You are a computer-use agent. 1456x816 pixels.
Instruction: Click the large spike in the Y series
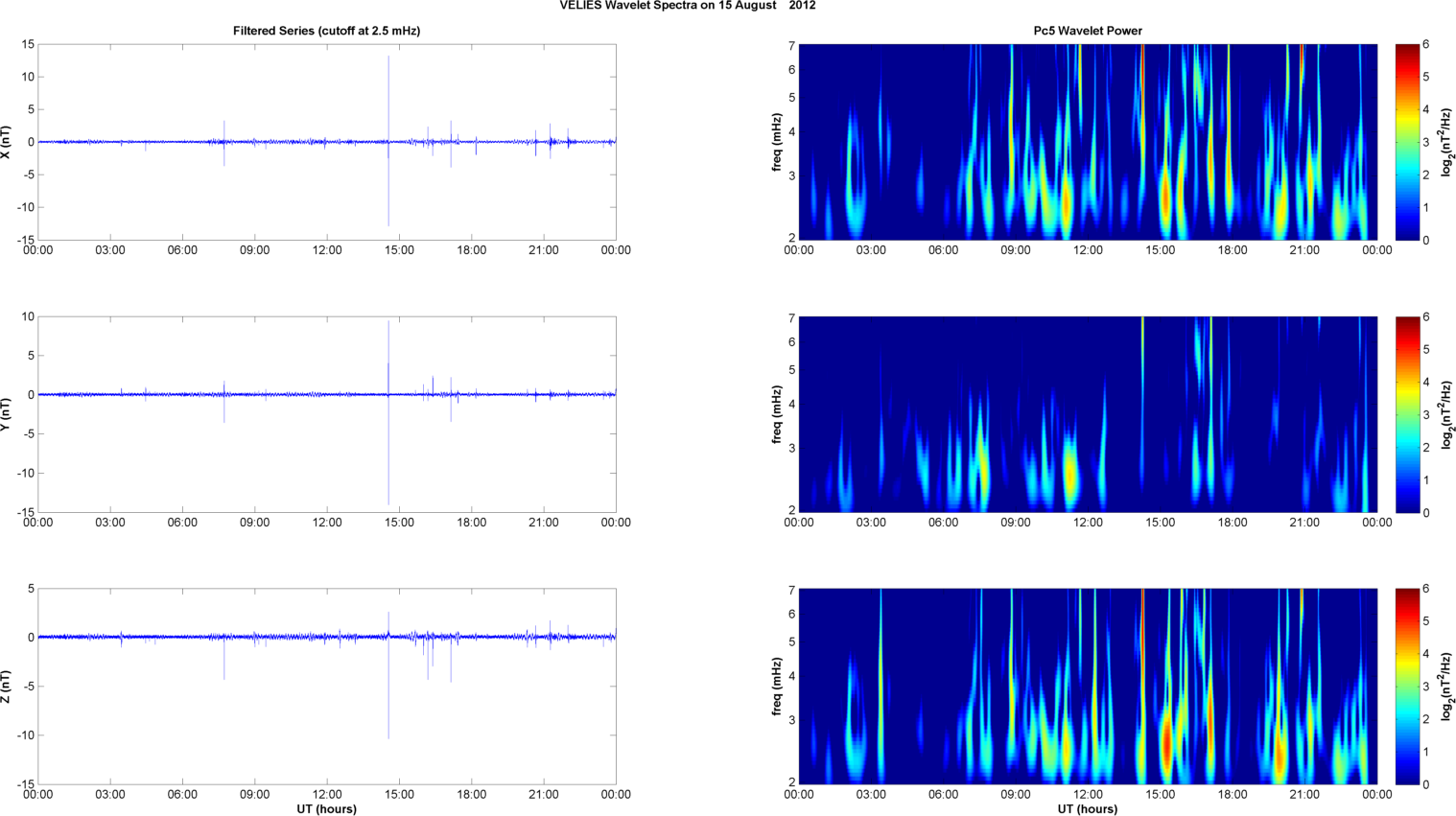point(388,412)
